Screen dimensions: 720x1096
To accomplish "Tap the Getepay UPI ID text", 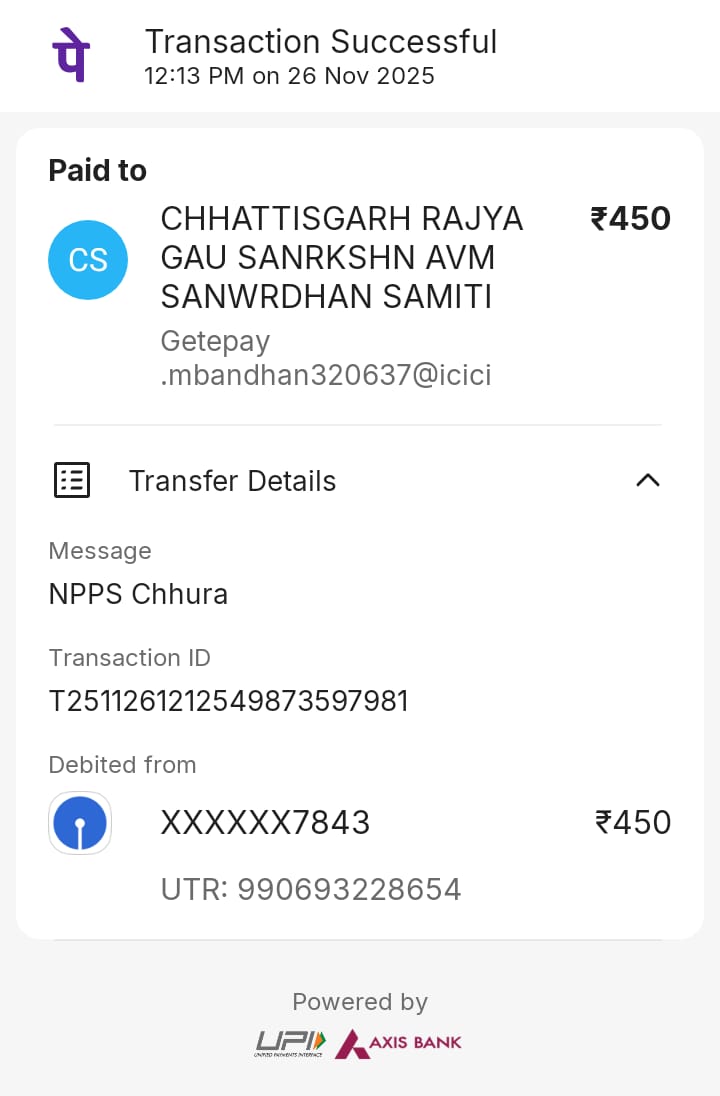I will pos(326,358).
